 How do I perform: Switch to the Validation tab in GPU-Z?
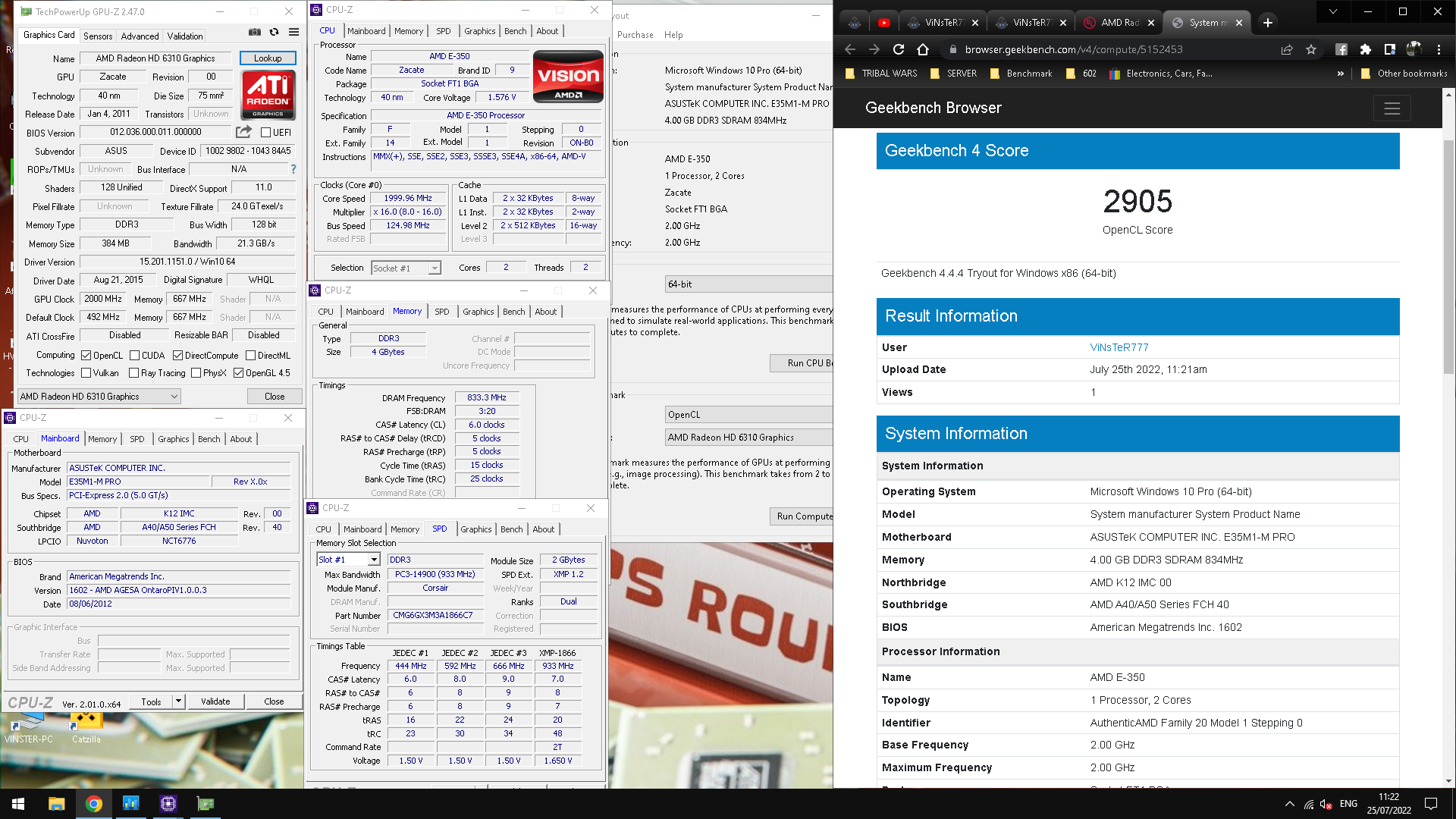[x=185, y=36]
